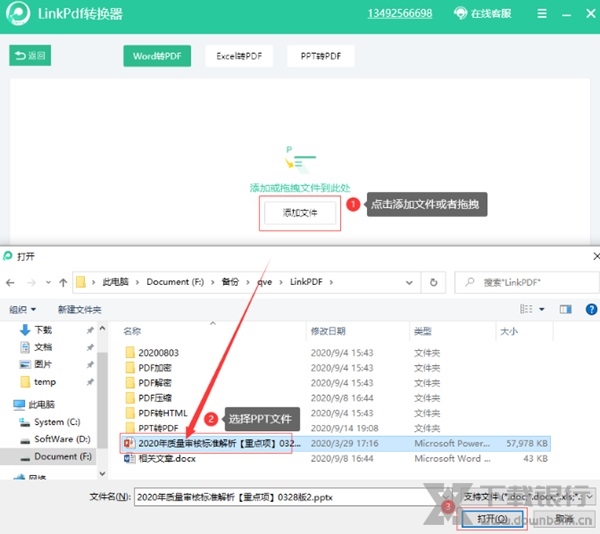Click the 文件名 input field

click(x=293, y=497)
